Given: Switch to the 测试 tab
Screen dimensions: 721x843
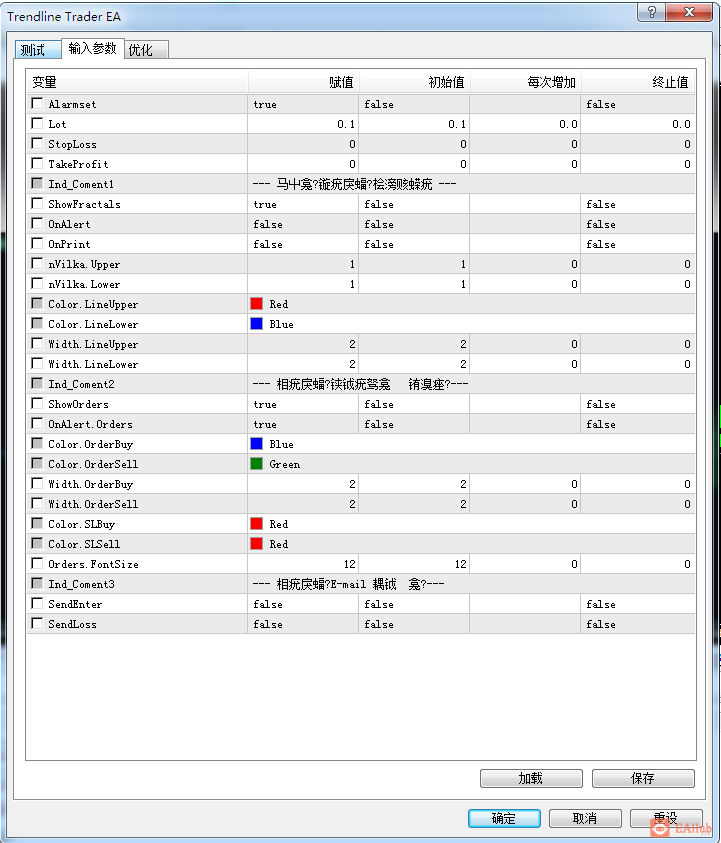Looking at the screenshot, I should click(37, 50).
